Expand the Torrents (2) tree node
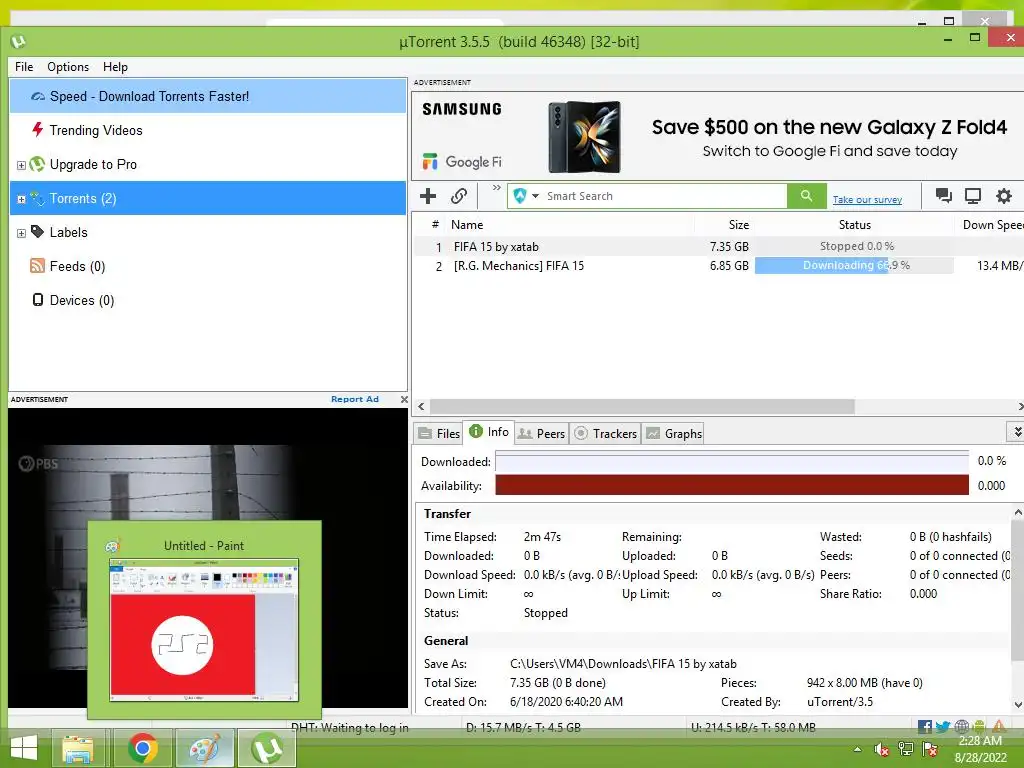 pos(21,199)
